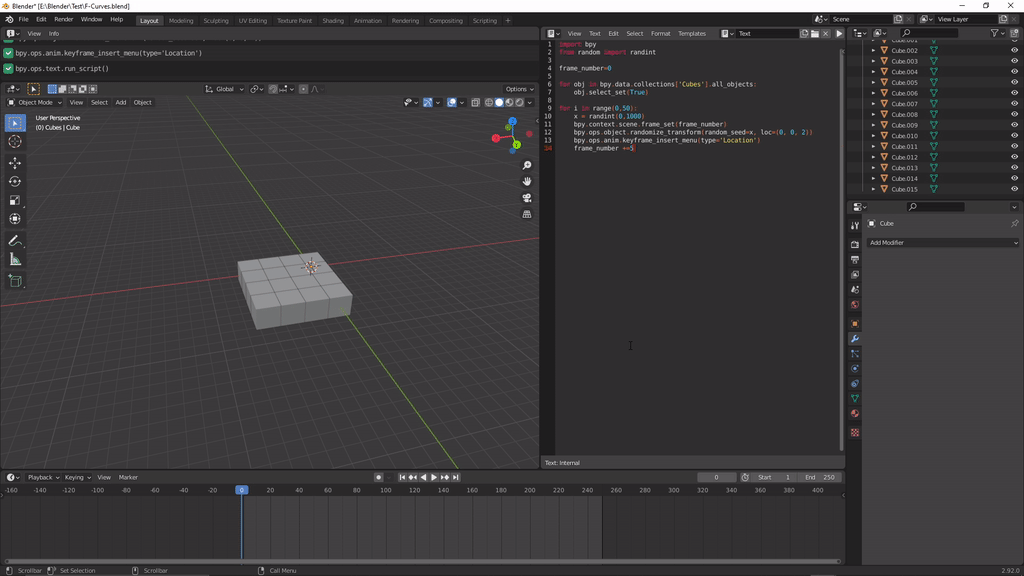Select the Measure tool
The image size is (1024, 576).
(x=15, y=260)
